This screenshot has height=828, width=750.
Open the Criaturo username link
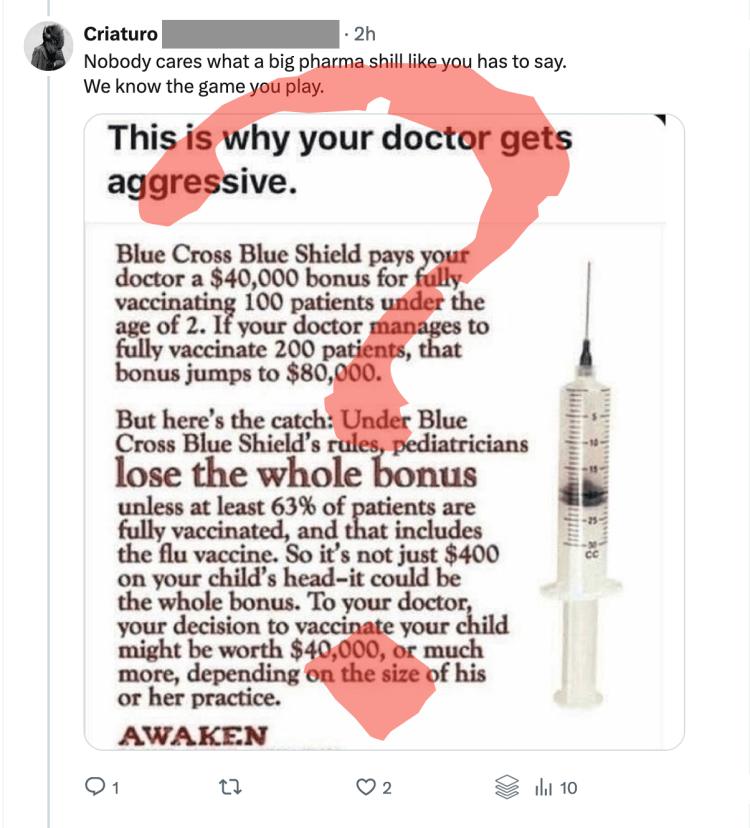click(x=120, y=35)
